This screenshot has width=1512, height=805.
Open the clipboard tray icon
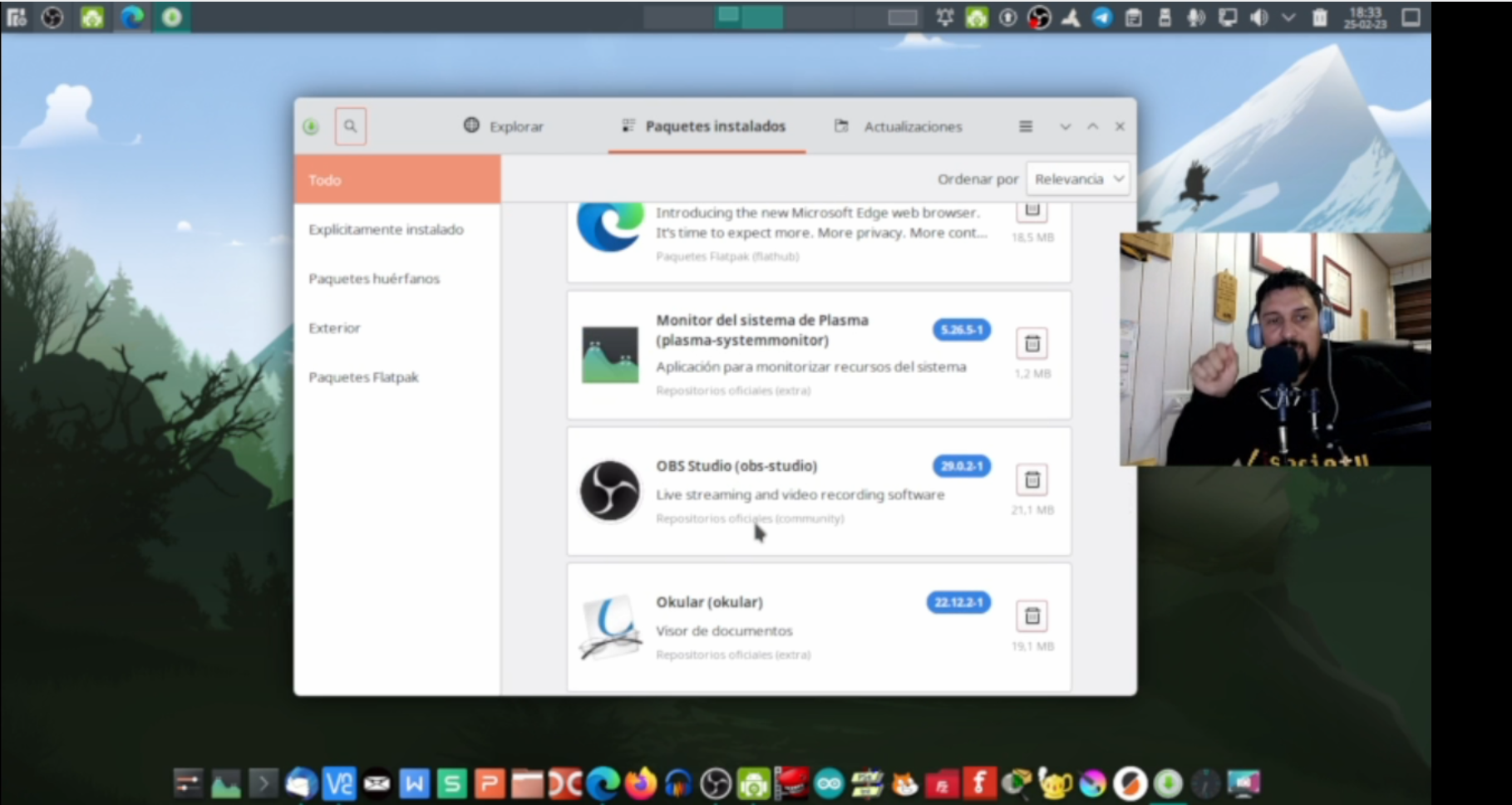[x=1133, y=17]
